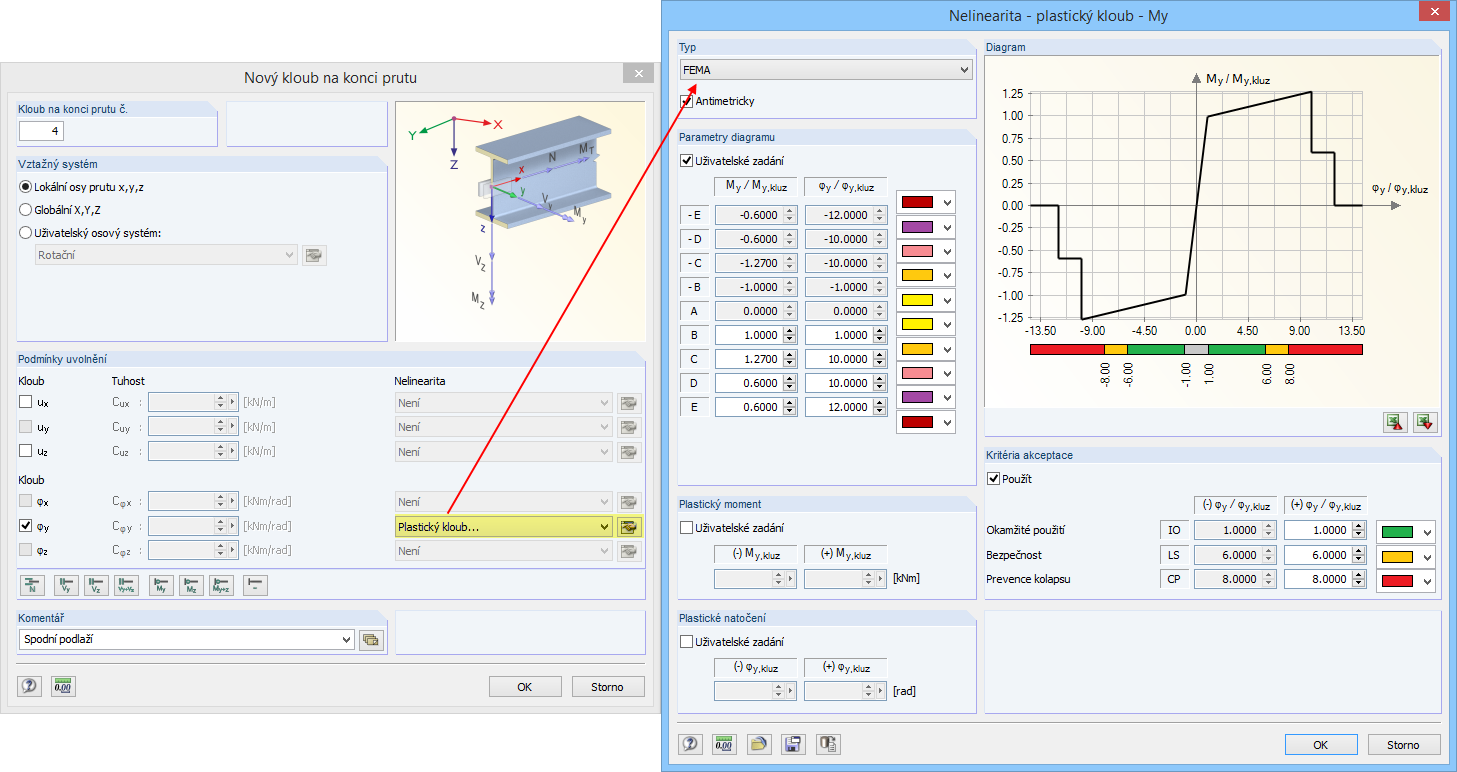Click the φy/φy,kluz value in row E
The image size is (1457, 772).
838,408
